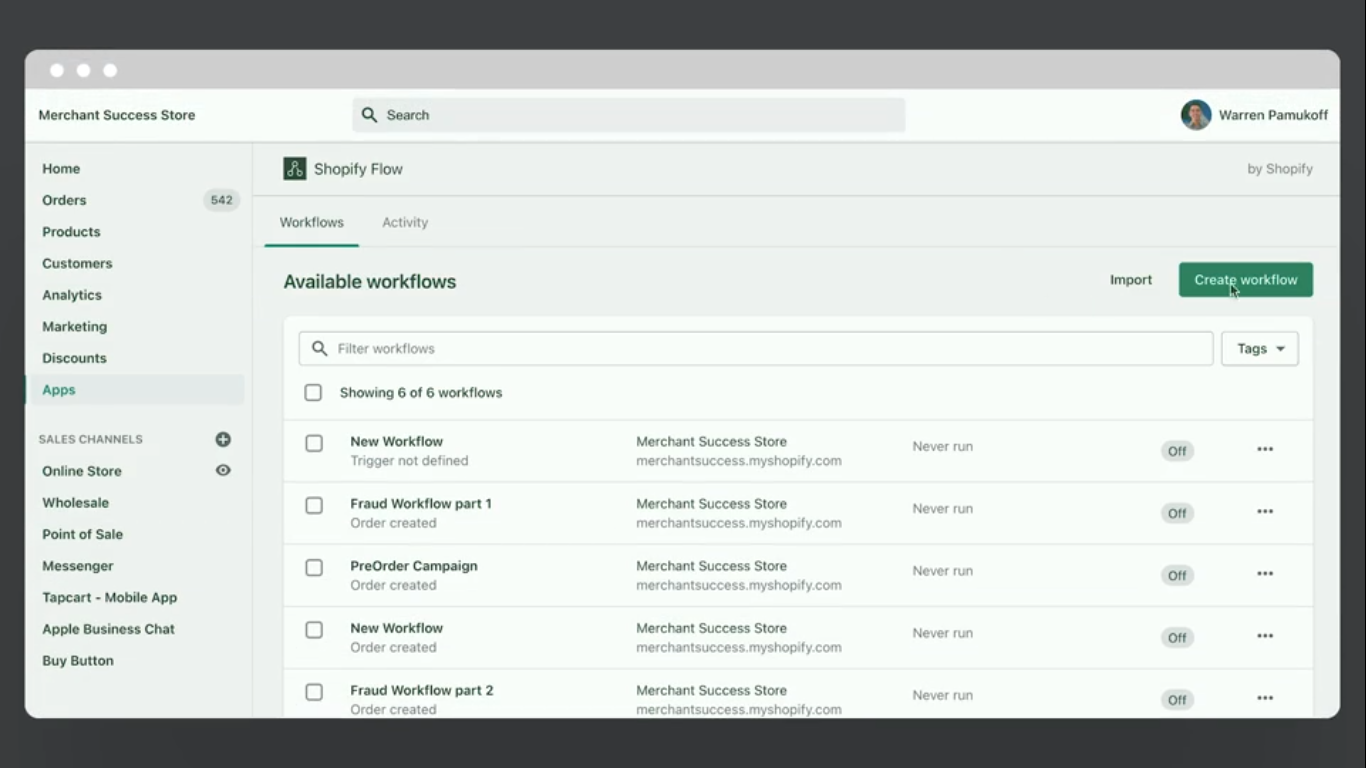Image resolution: width=1366 pixels, height=768 pixels.
Task: Toggle Off status of PreOrder Campaign
Action: 1177,575
